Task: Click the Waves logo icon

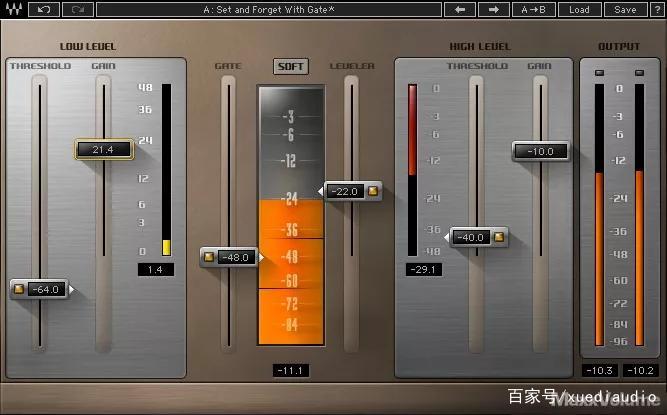Action: pos(13,9)
